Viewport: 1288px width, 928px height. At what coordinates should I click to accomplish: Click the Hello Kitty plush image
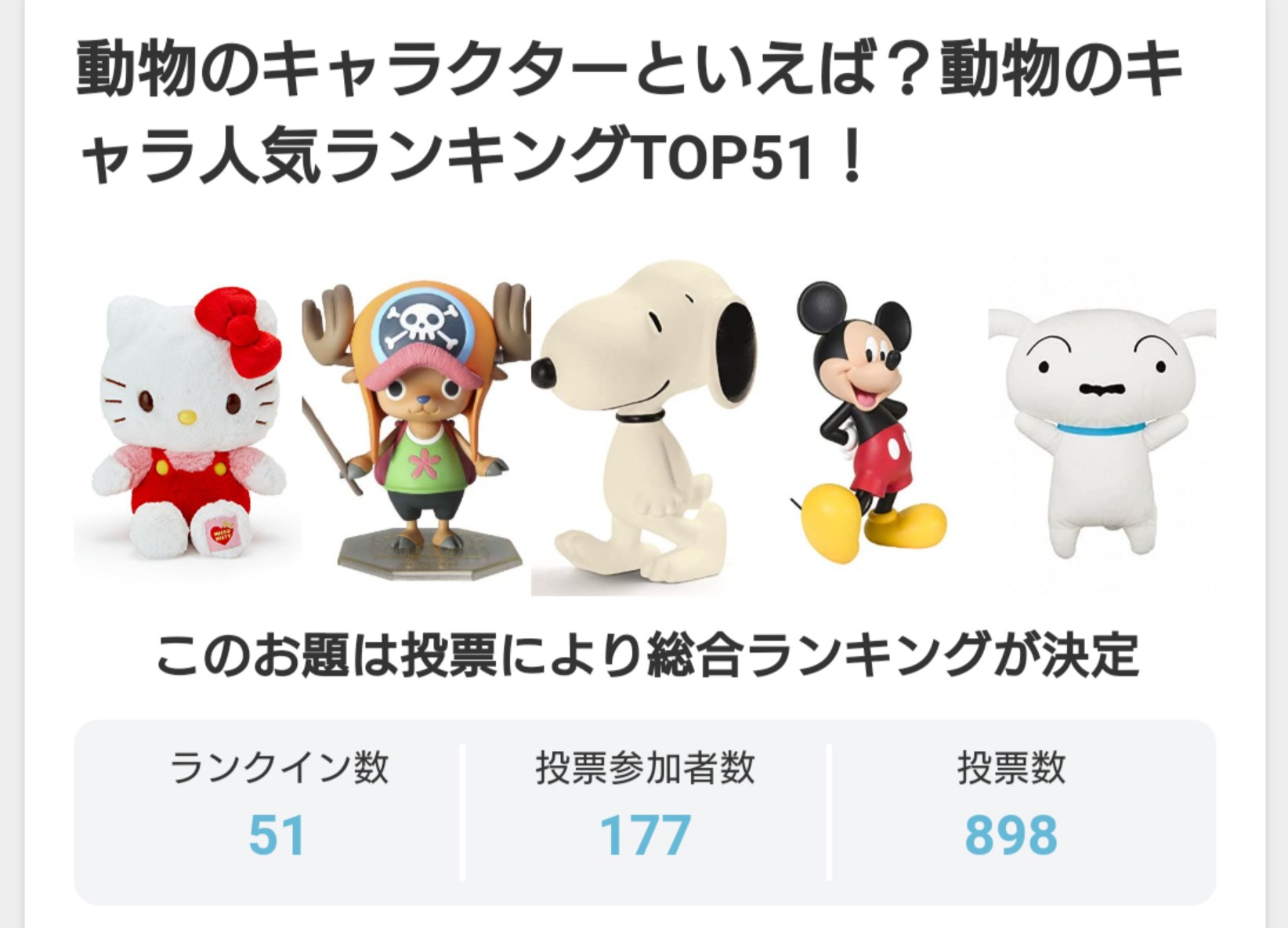point(188,423)
